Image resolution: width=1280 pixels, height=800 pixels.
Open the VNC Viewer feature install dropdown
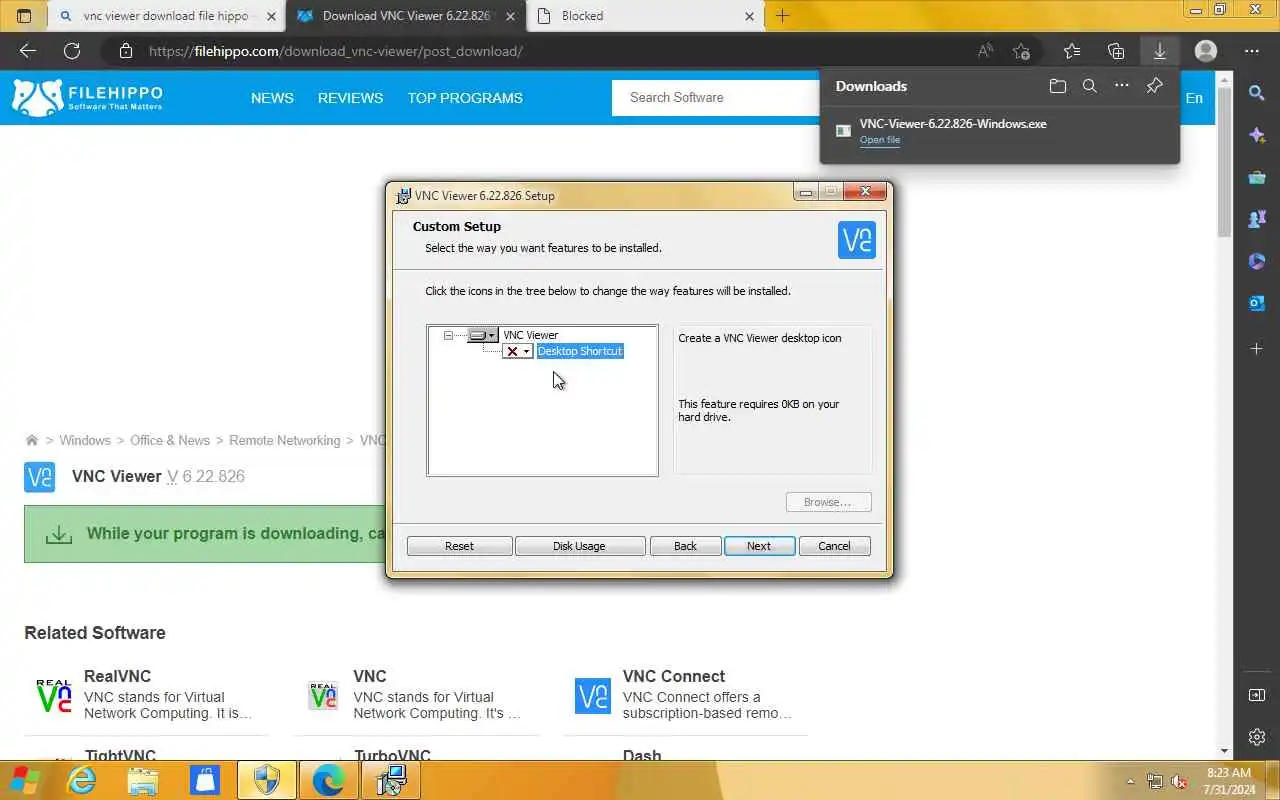[x=483, y=335]
